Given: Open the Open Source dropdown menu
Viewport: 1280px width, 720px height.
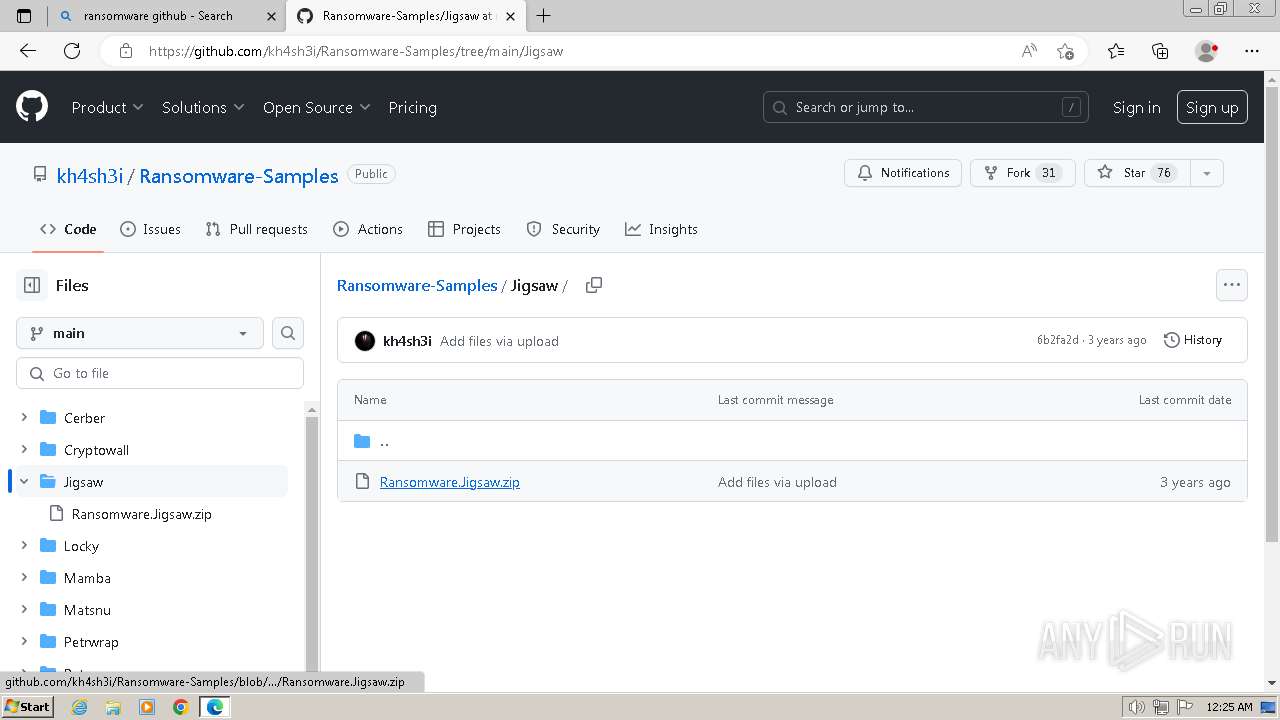Looking at the screenshot, I should tap(316, 107).
